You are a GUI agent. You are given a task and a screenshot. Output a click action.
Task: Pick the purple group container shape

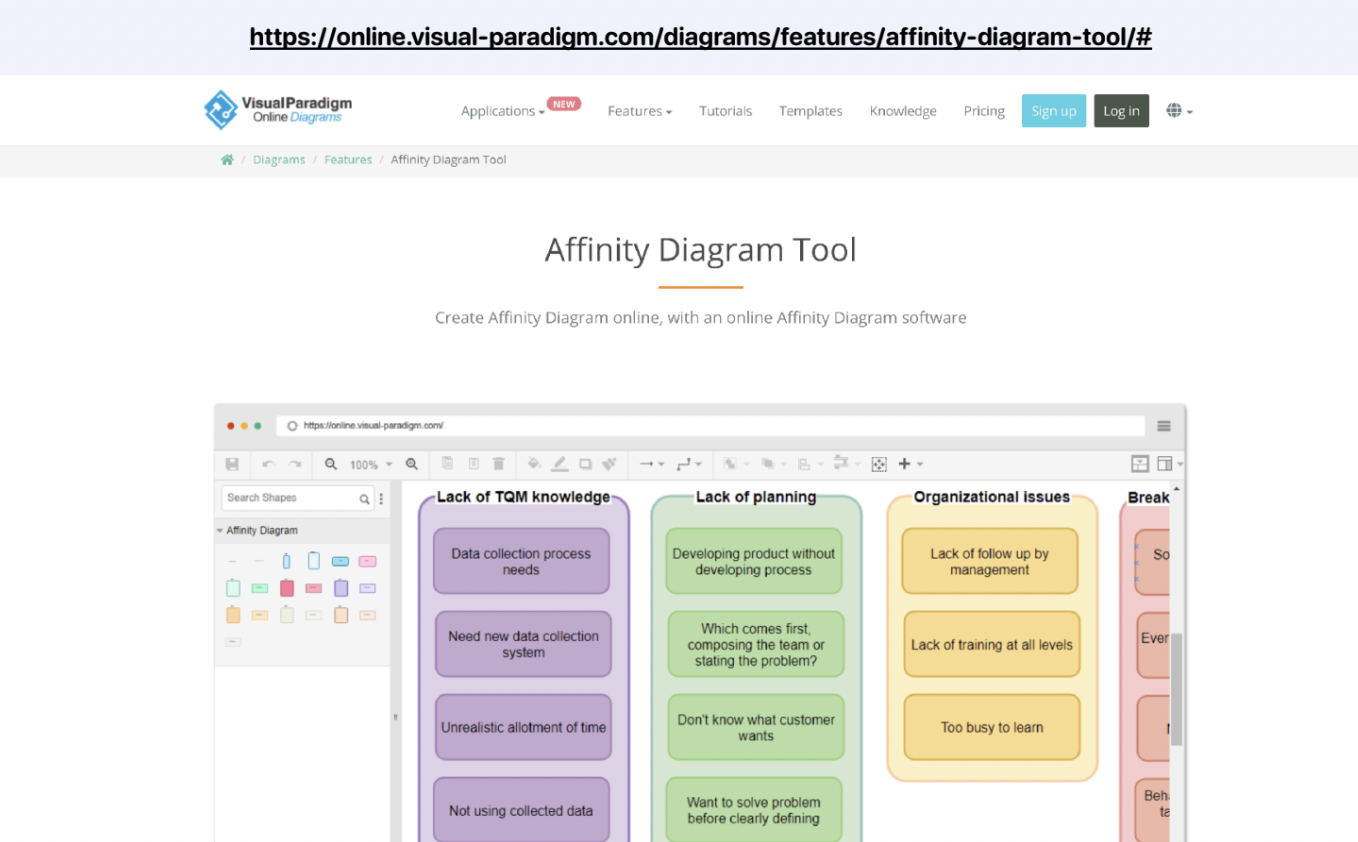[341, 588]
